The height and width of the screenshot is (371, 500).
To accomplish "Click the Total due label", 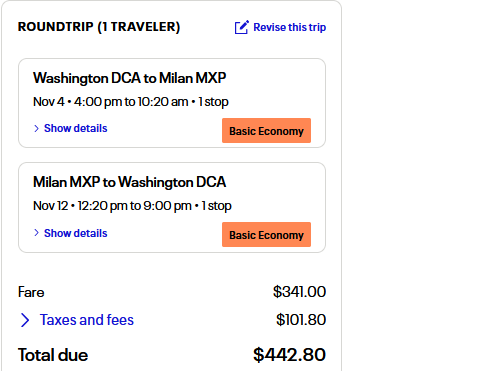I will click(x=53, y=355).
